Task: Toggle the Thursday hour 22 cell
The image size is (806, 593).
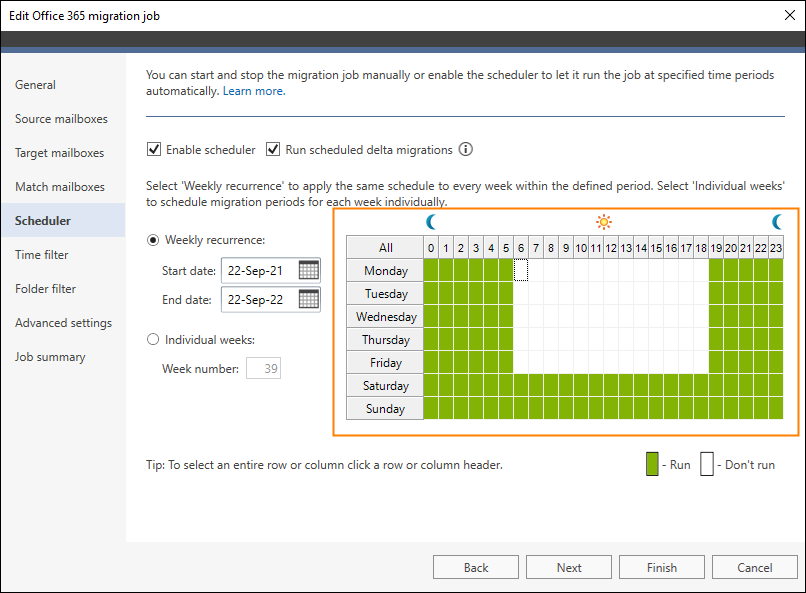Action: tap(761, 340)
